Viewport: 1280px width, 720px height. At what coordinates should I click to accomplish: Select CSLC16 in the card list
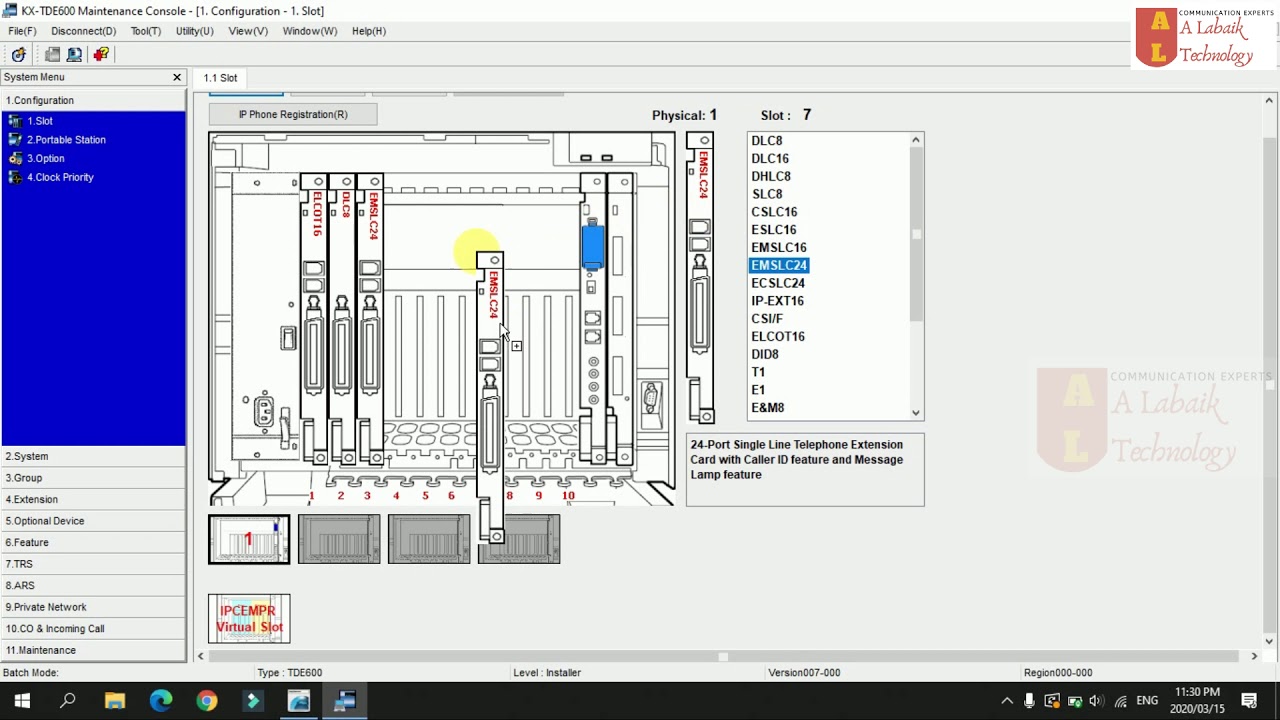(x=774, y=212)
